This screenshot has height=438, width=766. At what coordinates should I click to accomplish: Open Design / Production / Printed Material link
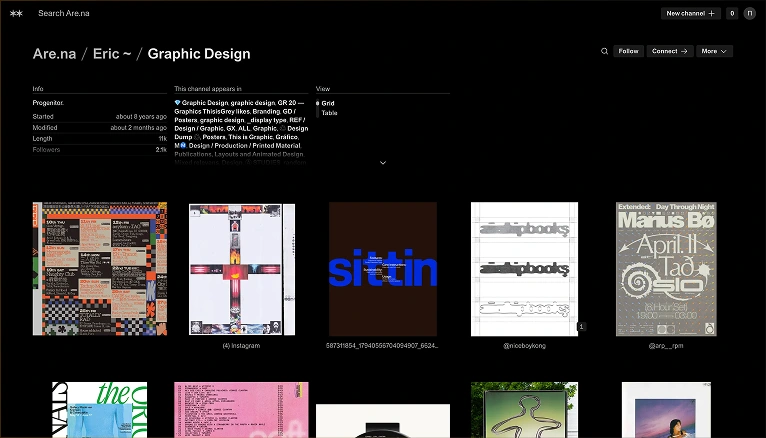pyautogui.click(x=245, y=146)
